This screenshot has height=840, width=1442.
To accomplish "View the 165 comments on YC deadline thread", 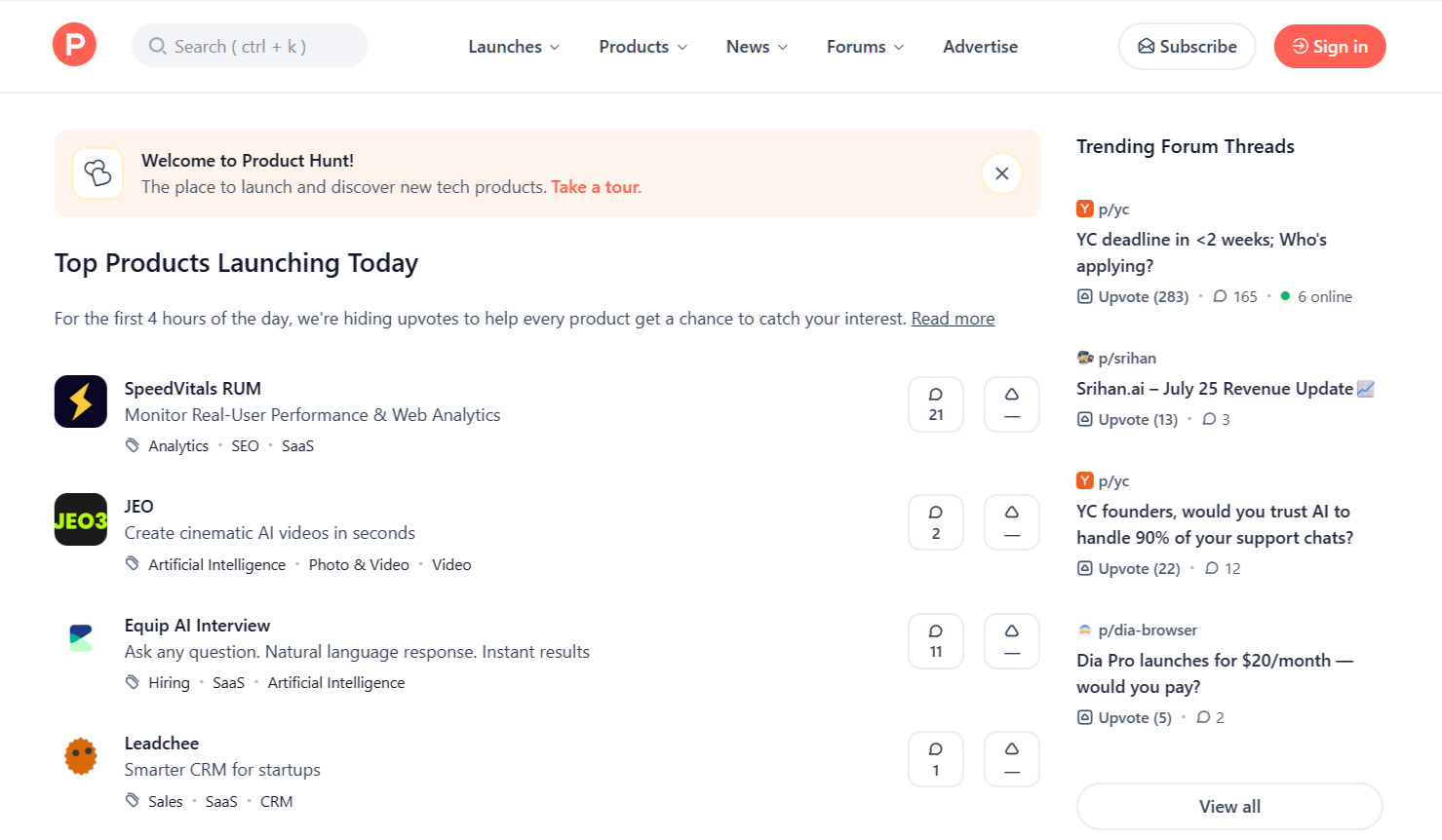I will (x=1235, y=297).
